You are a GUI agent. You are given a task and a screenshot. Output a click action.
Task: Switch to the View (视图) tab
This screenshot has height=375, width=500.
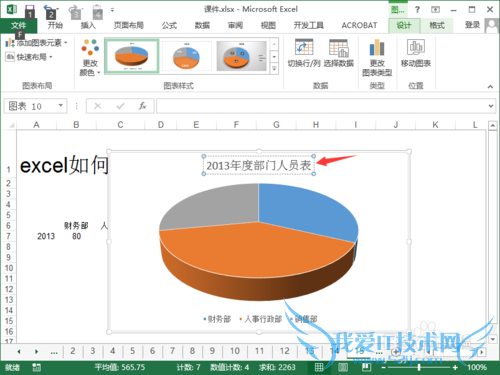[x=268, y=25]
